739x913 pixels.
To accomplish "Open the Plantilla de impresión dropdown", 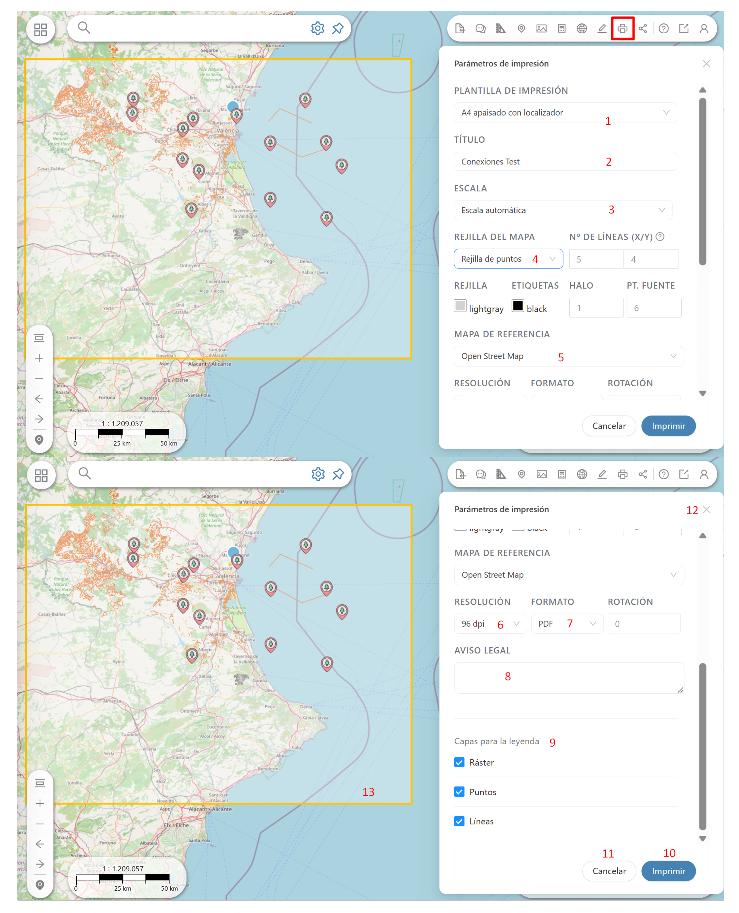I will (565, 112).
